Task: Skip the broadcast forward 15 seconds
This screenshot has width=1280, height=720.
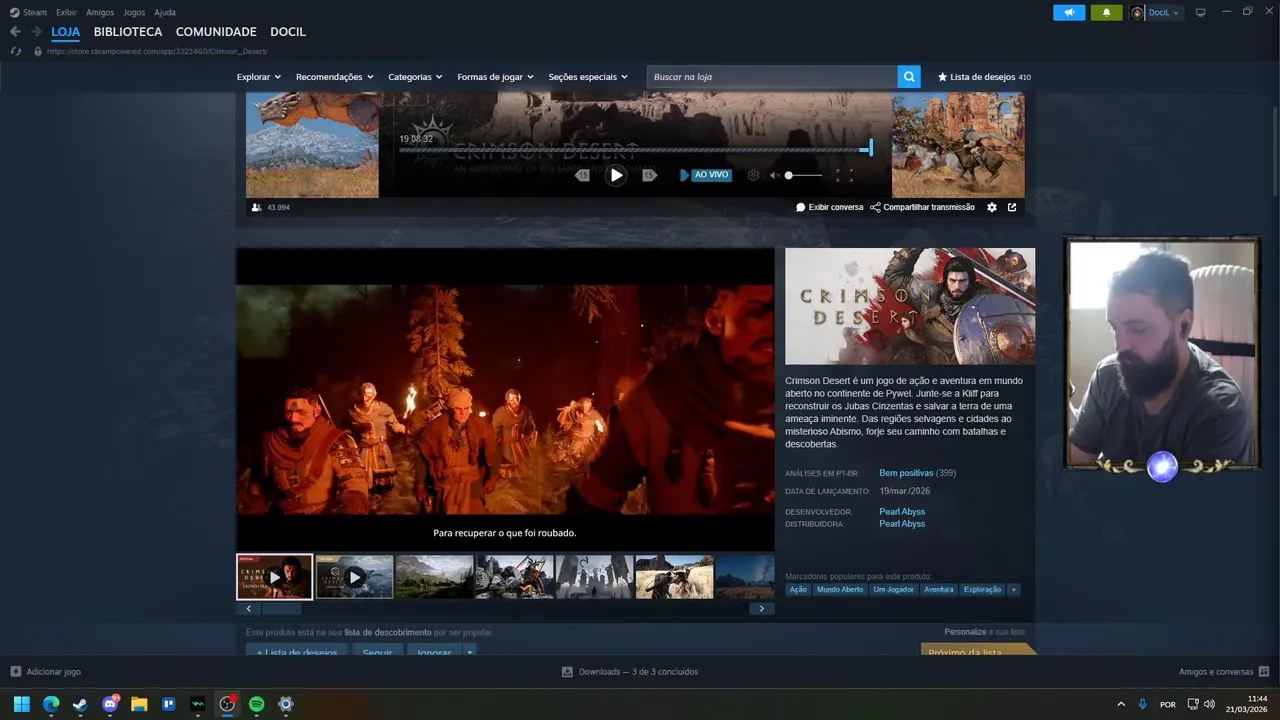Action: (649, 175)
